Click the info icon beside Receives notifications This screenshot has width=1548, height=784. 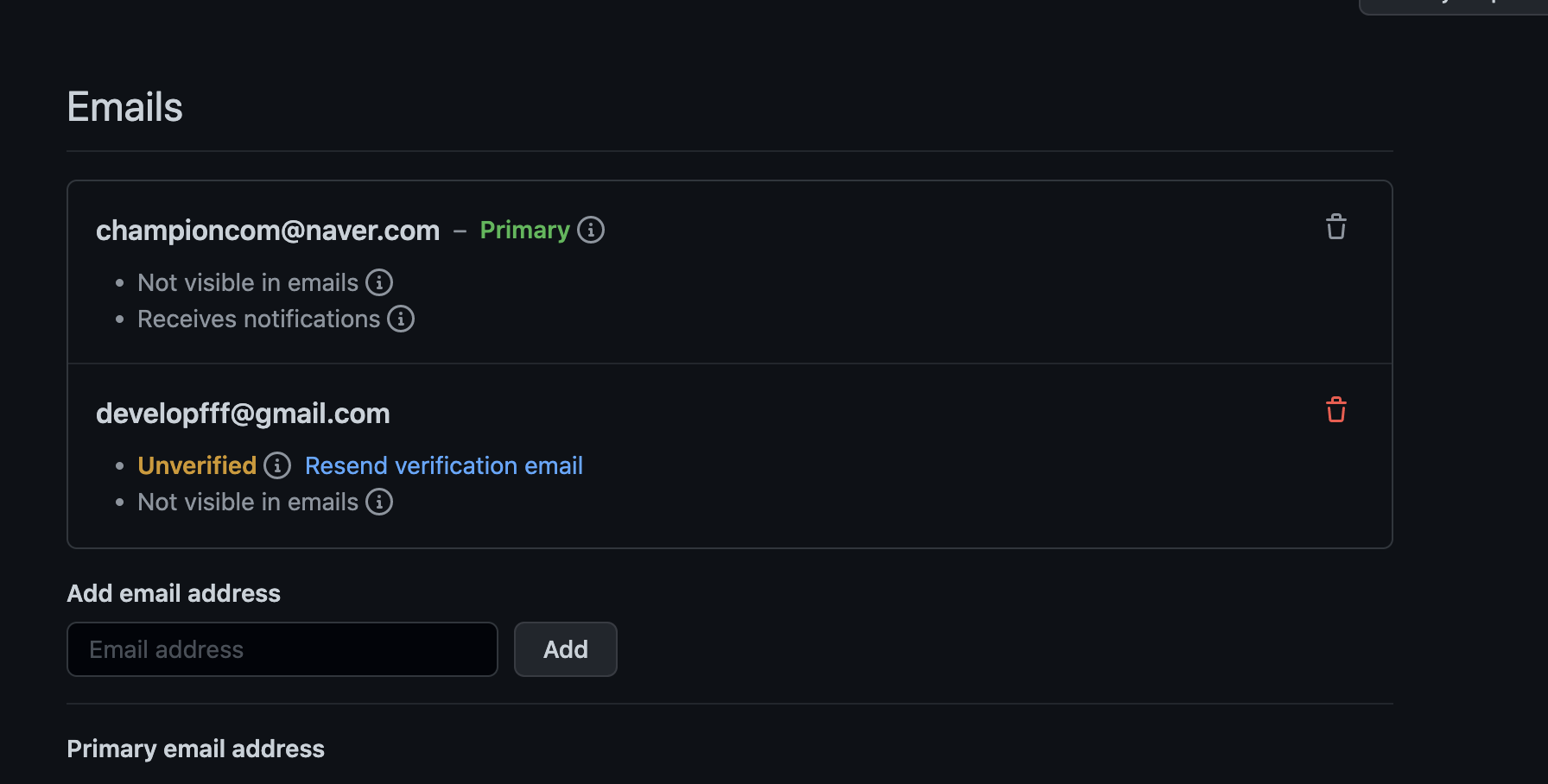tap(401, 319)
